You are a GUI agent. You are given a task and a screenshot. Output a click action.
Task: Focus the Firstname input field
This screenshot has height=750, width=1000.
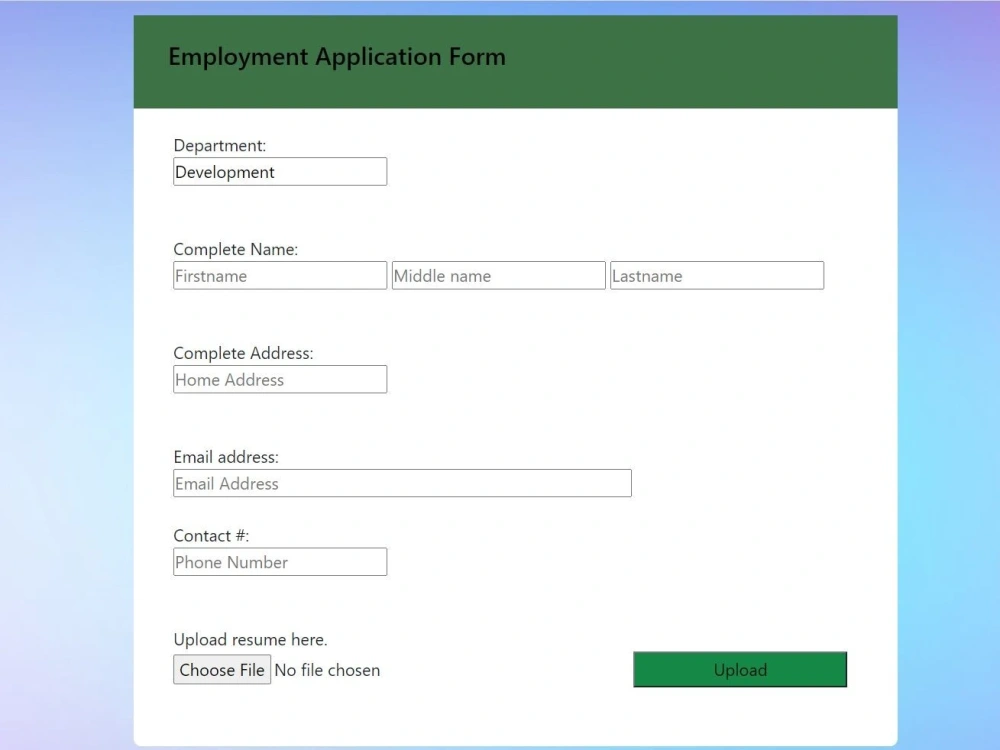pos(280,276)
